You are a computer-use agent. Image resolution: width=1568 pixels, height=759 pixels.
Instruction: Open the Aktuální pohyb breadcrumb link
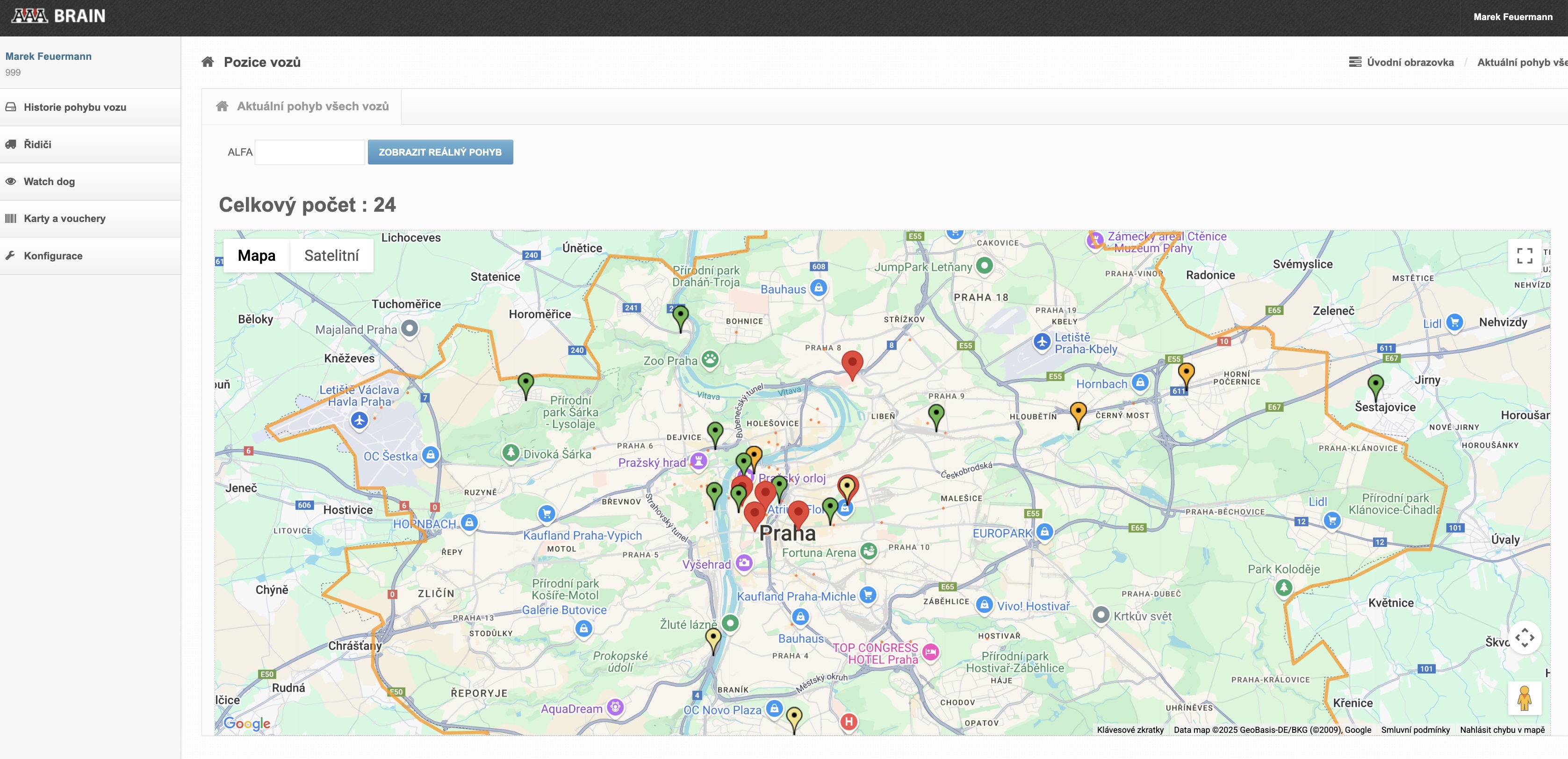tap(1522, 62)
